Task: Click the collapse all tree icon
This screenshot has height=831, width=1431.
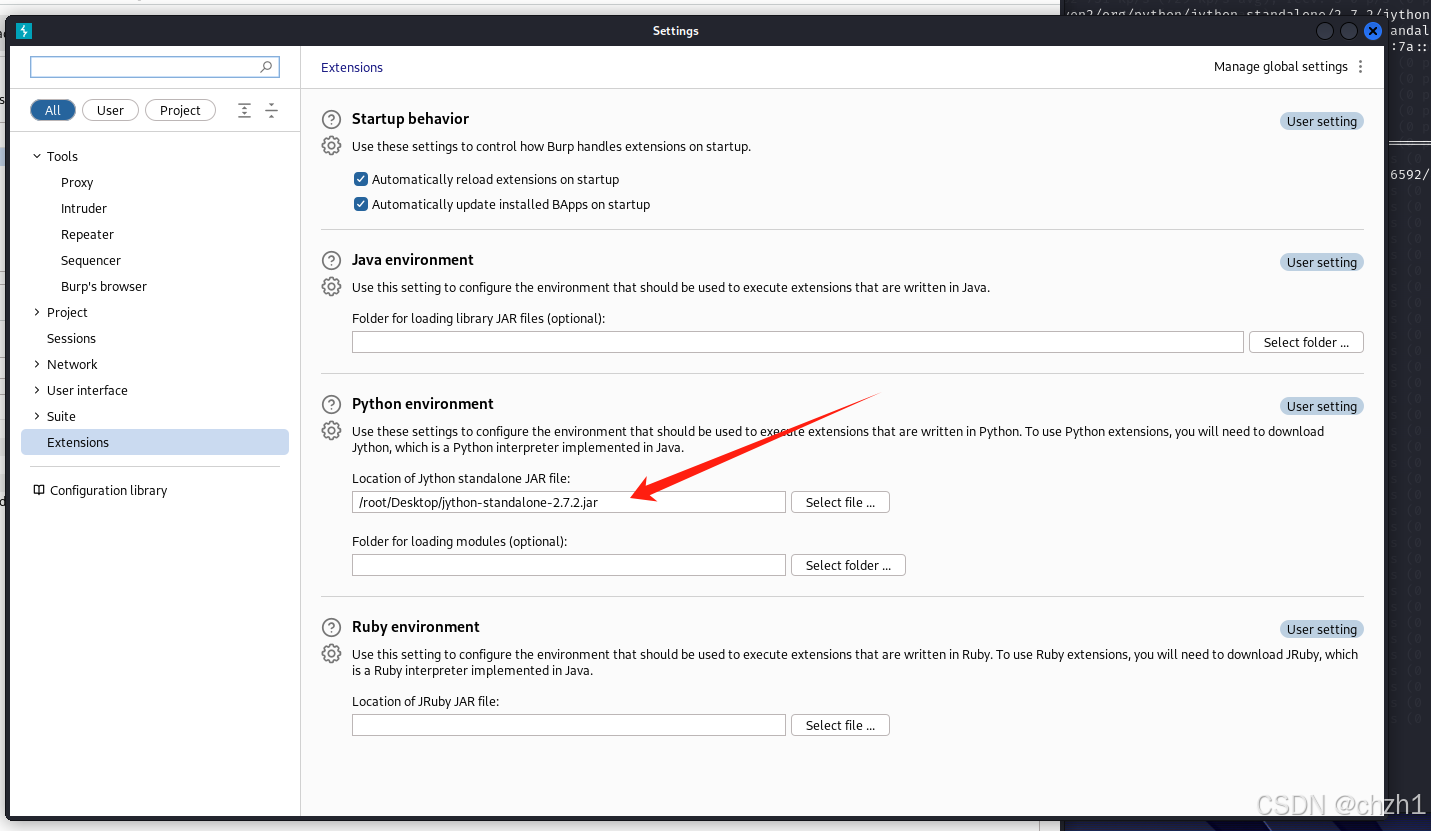Action: [x=271, y=110]
